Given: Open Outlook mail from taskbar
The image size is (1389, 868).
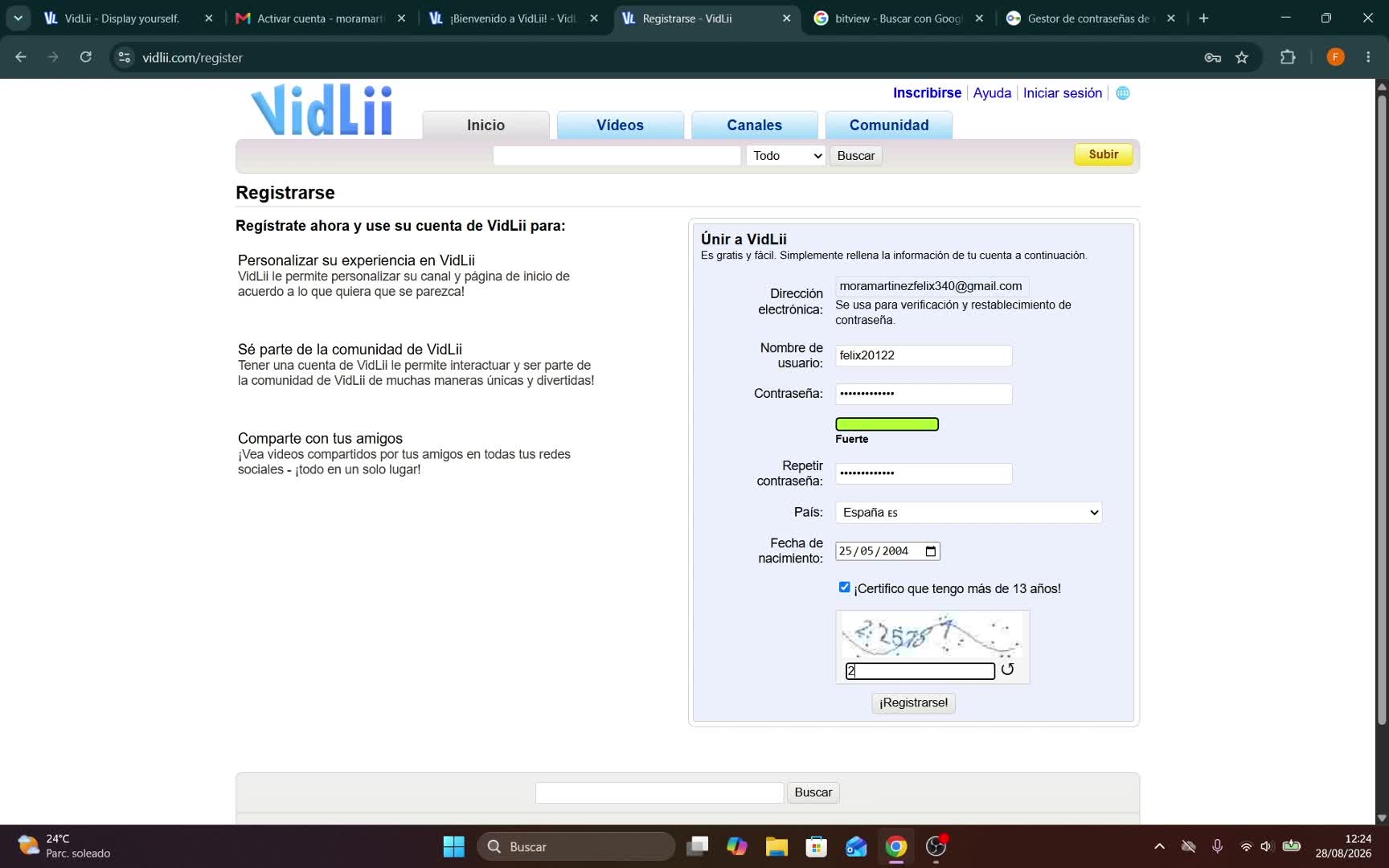Looking at the screenshot, I should [856, 846].
